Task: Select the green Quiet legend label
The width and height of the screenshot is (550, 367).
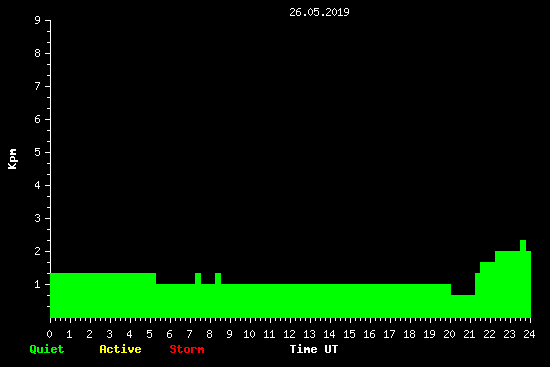Action: [47, 349]
